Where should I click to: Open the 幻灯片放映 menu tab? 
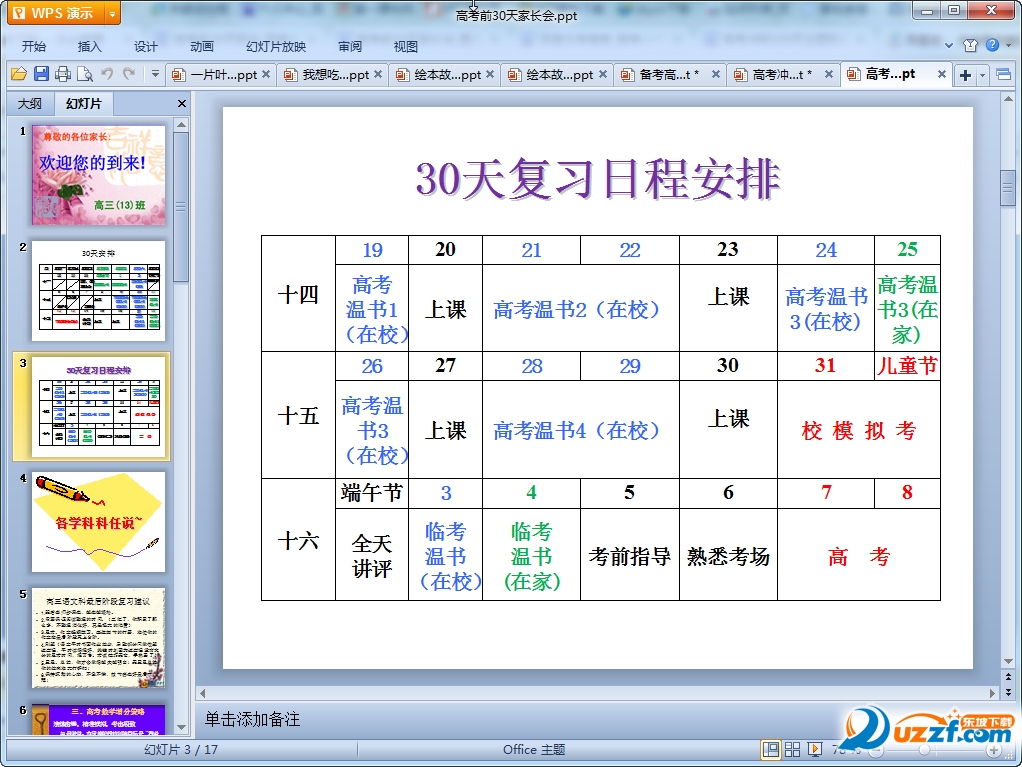pos(276,46)
